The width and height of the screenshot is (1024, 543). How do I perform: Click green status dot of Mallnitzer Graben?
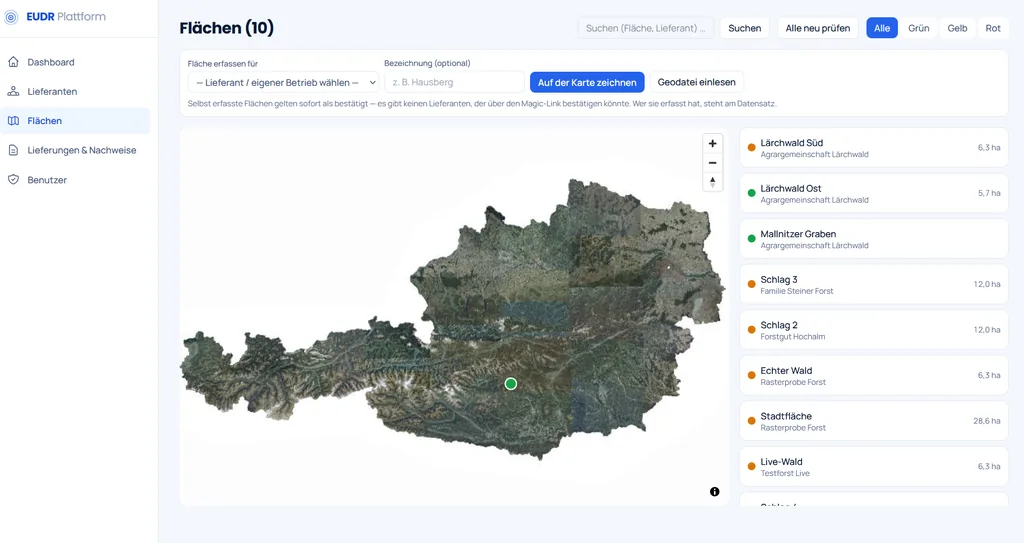tap(752, 239)
